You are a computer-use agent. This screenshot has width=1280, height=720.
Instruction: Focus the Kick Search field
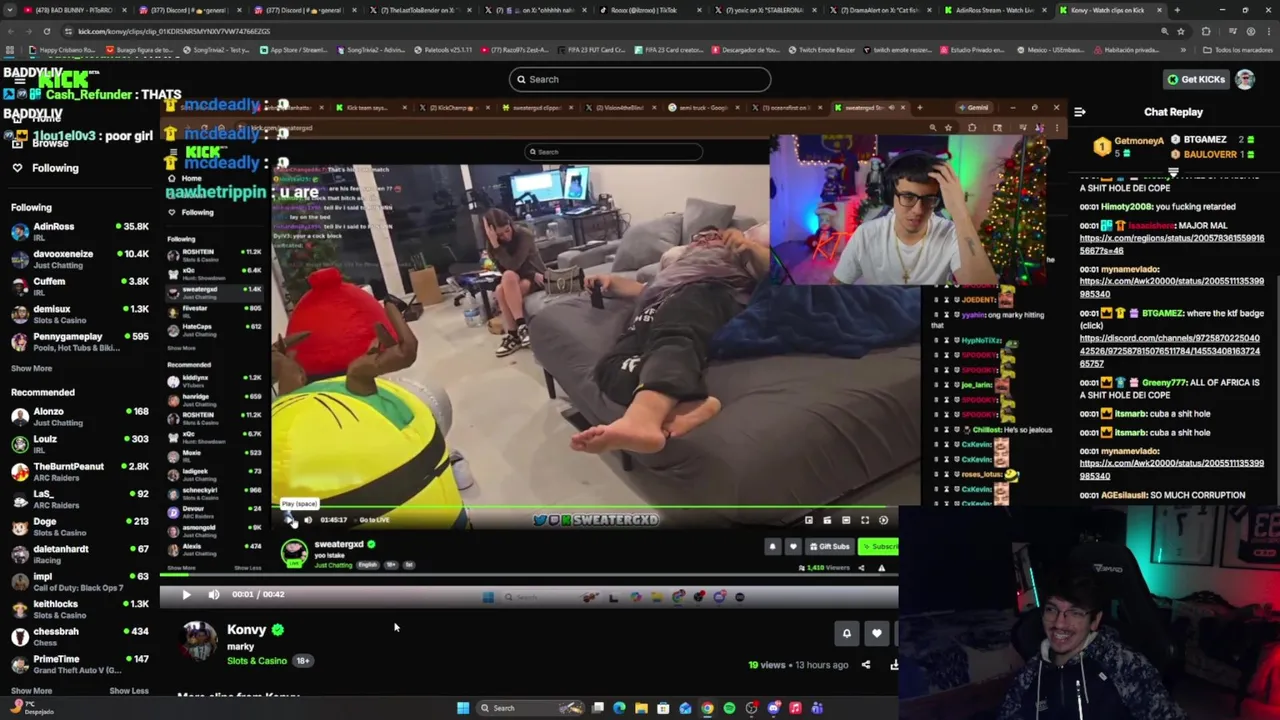(x=640, y=79)
